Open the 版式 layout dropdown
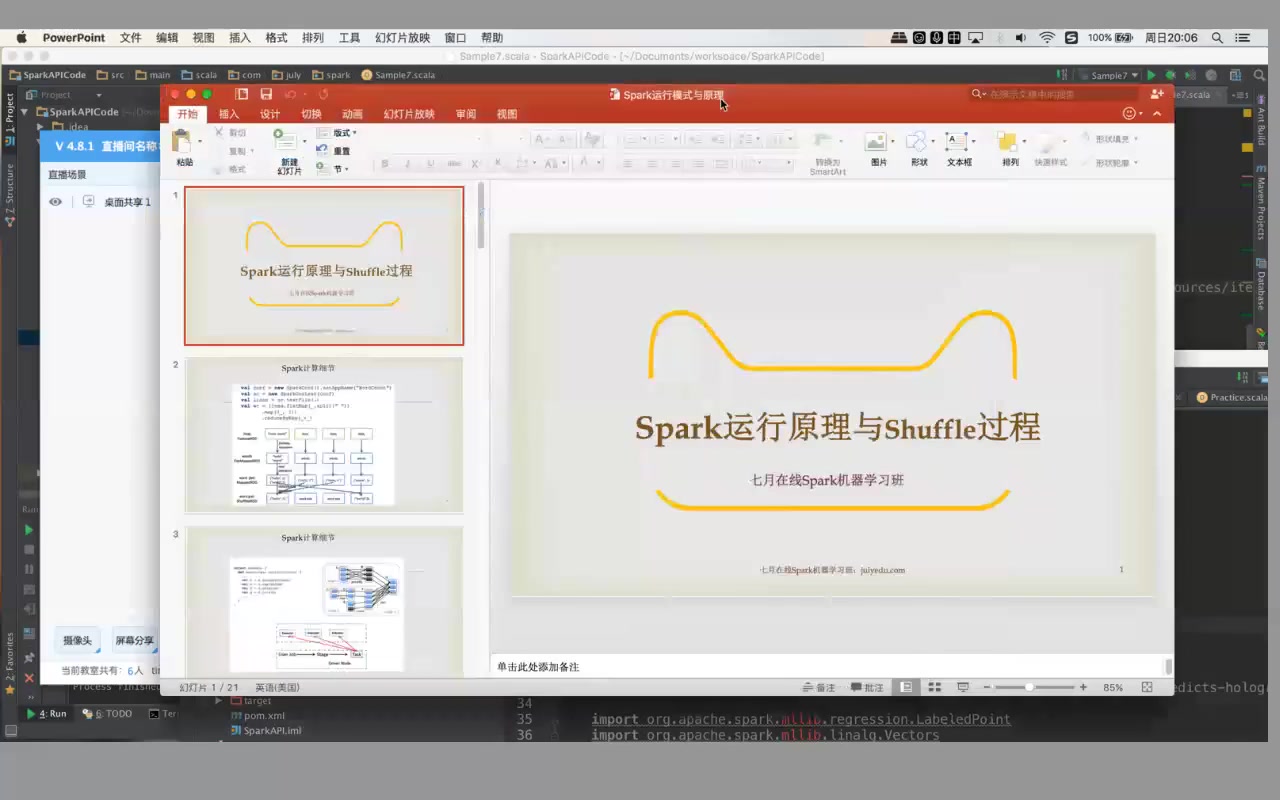The height and width of the screenshot is (800, 1280). [336, 132]
